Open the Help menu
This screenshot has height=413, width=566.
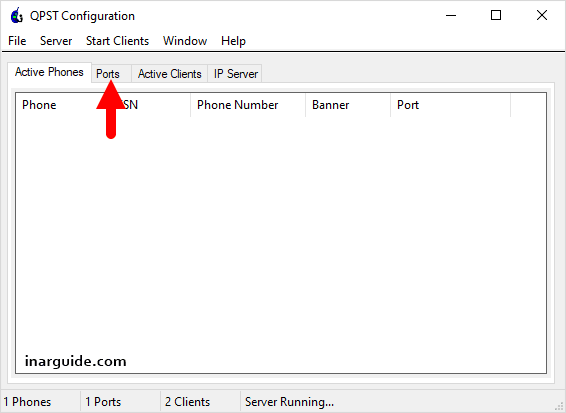[233, 41]
